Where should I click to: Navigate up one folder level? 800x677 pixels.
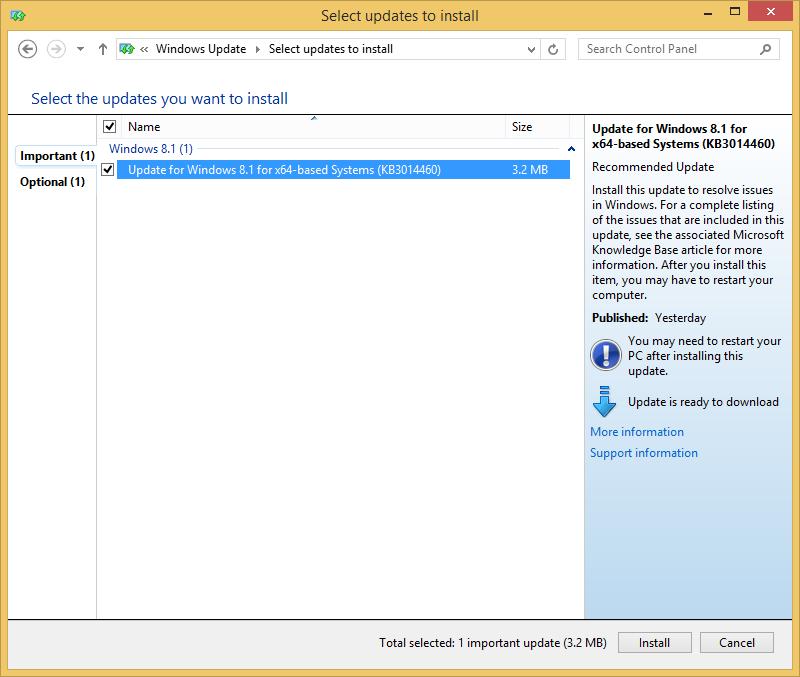pos(102,48)
